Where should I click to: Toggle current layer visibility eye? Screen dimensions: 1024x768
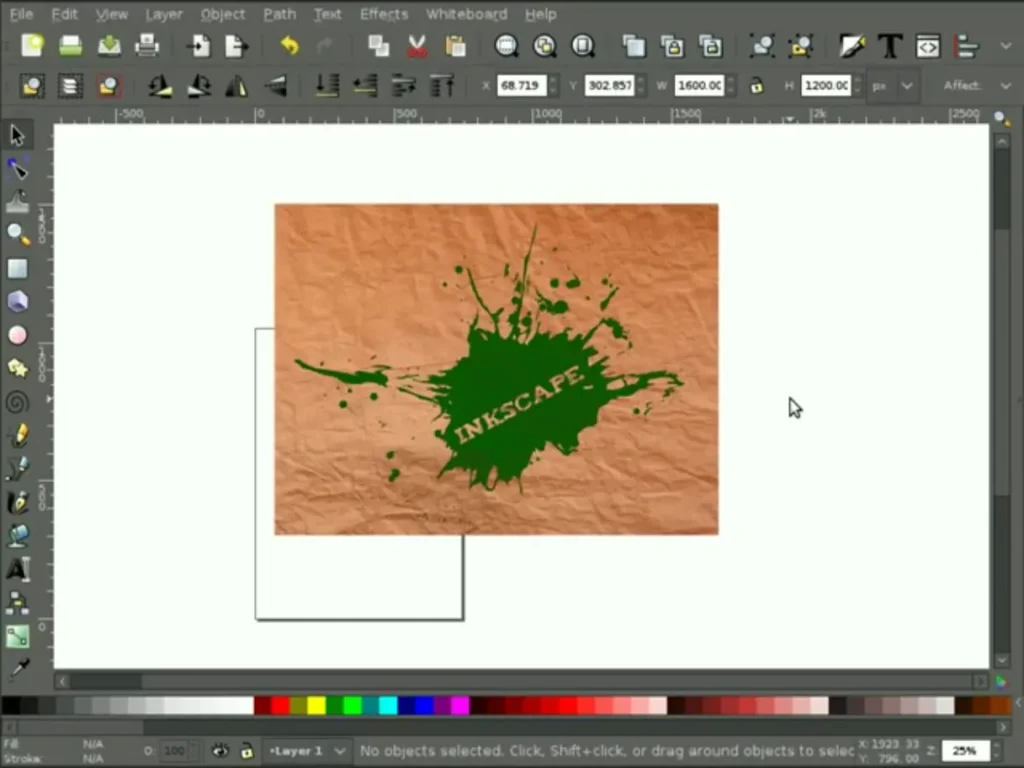point(220,750)
